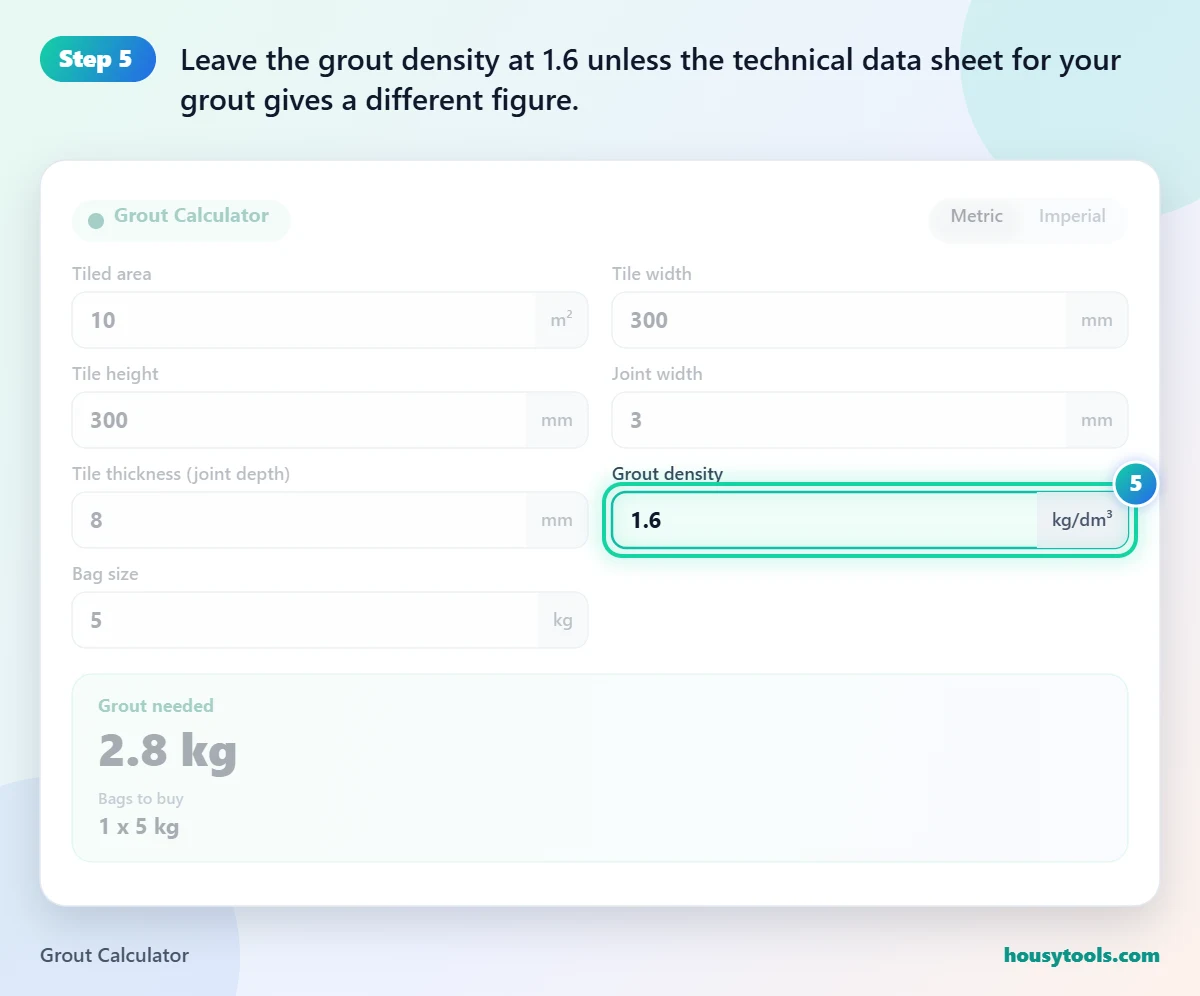Click the 'Tile width' label

(652, 274)
